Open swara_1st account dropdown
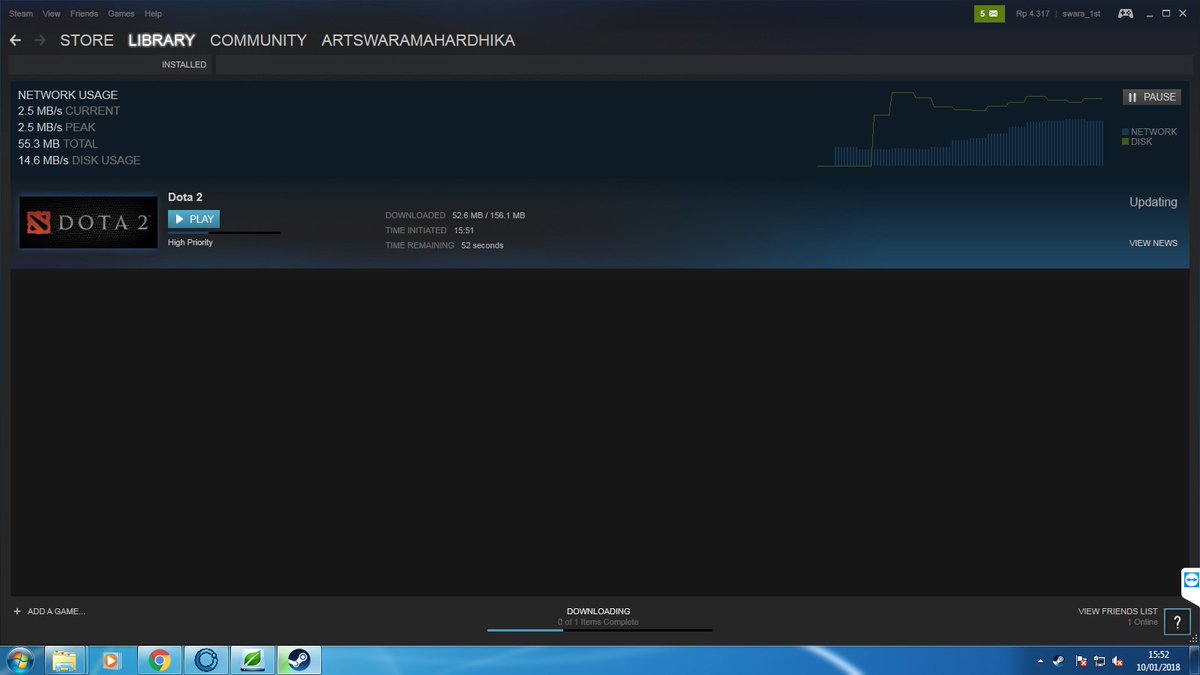 tap(1081, 14)
